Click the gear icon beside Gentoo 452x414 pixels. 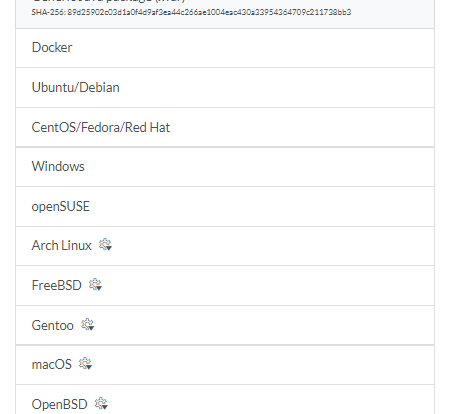pos(88,324)
